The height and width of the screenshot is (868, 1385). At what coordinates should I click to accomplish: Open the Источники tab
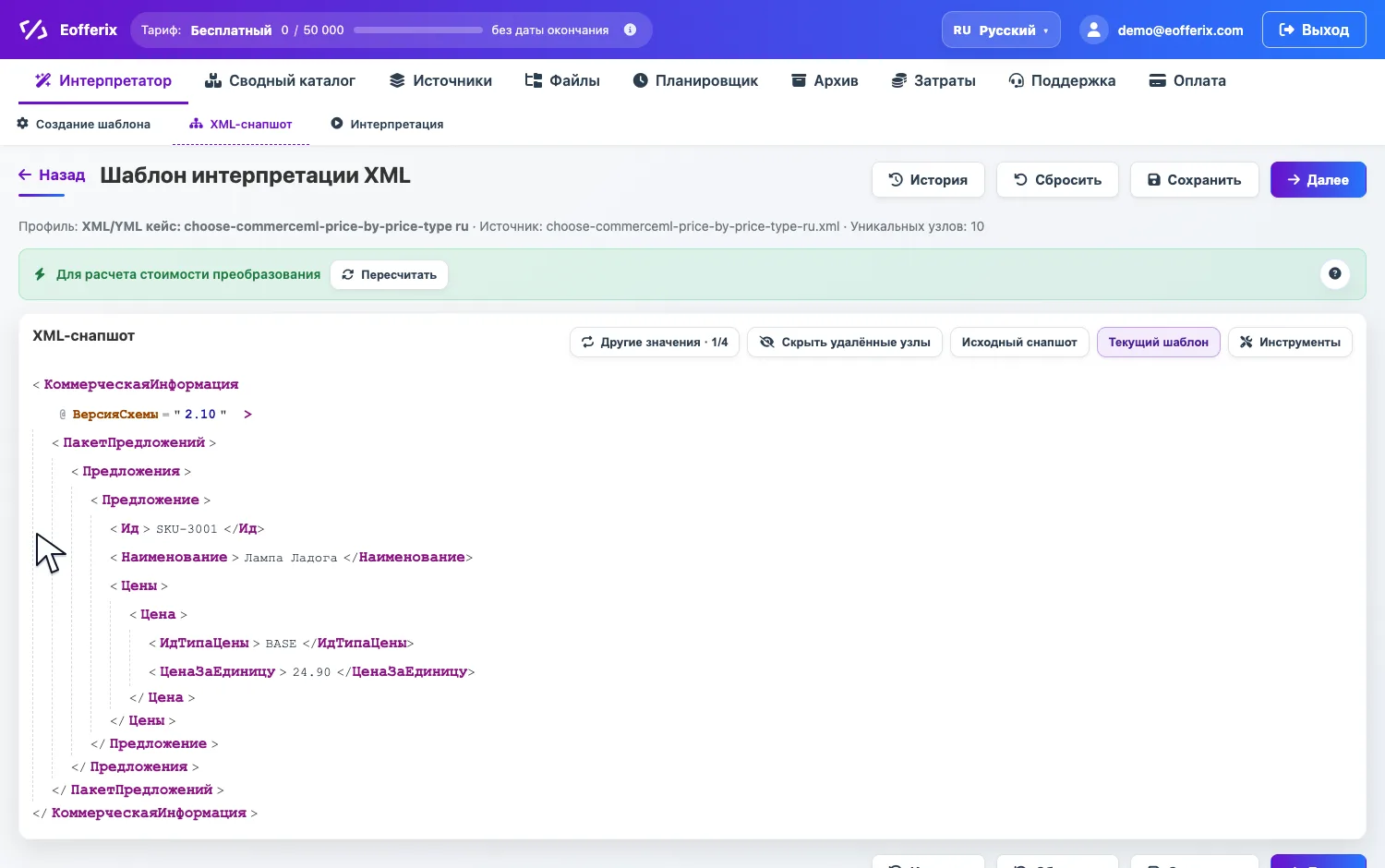(x=440, y=80)
